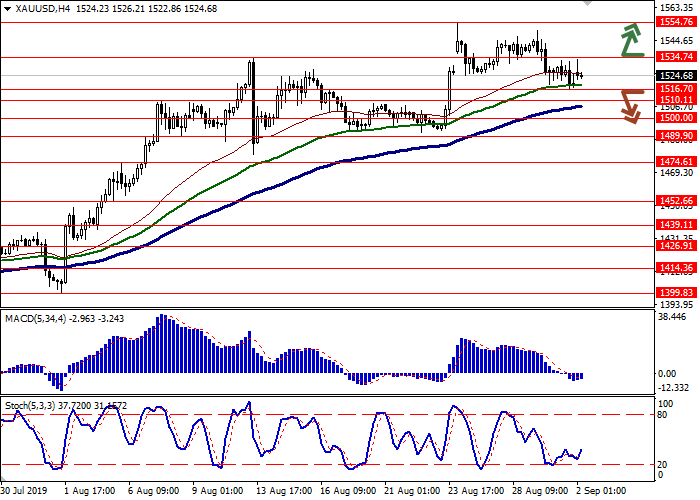Select the XAUUSD,H4 chart title

pos(42,6)
